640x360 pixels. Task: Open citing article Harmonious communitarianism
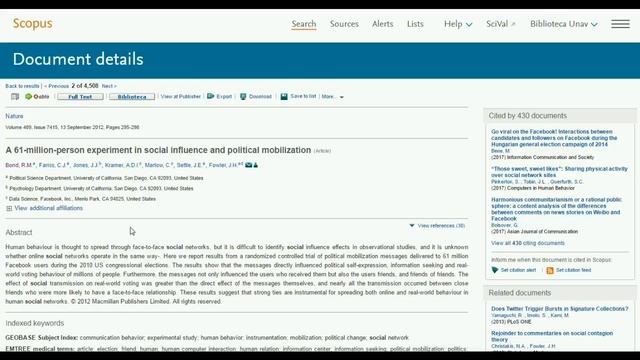coord(556,209)
